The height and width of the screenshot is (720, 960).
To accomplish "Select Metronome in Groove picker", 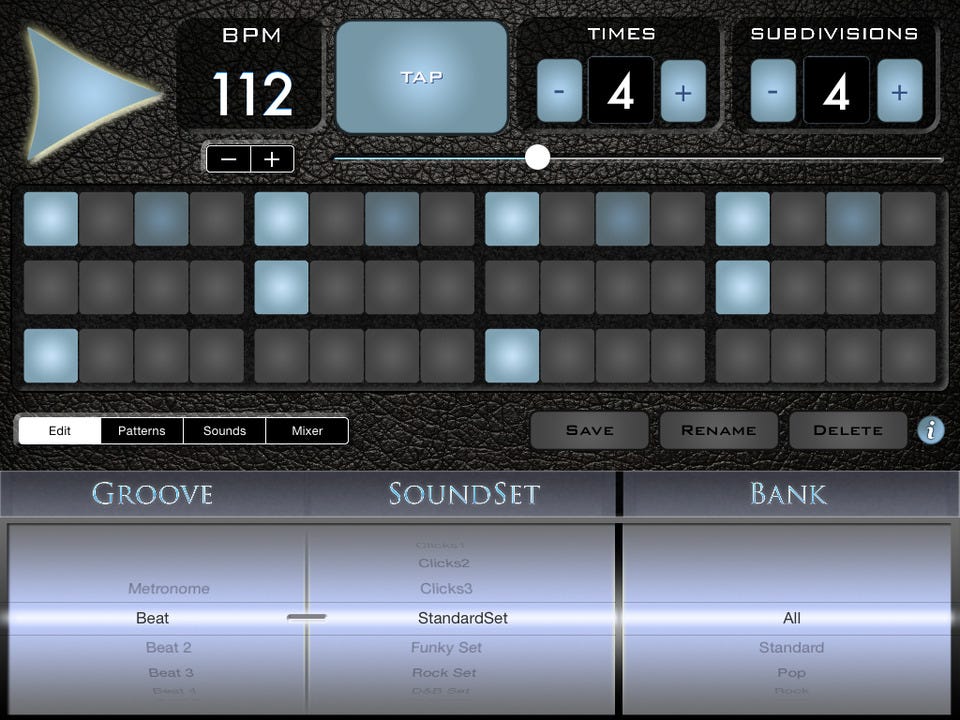I will point(169,588).
